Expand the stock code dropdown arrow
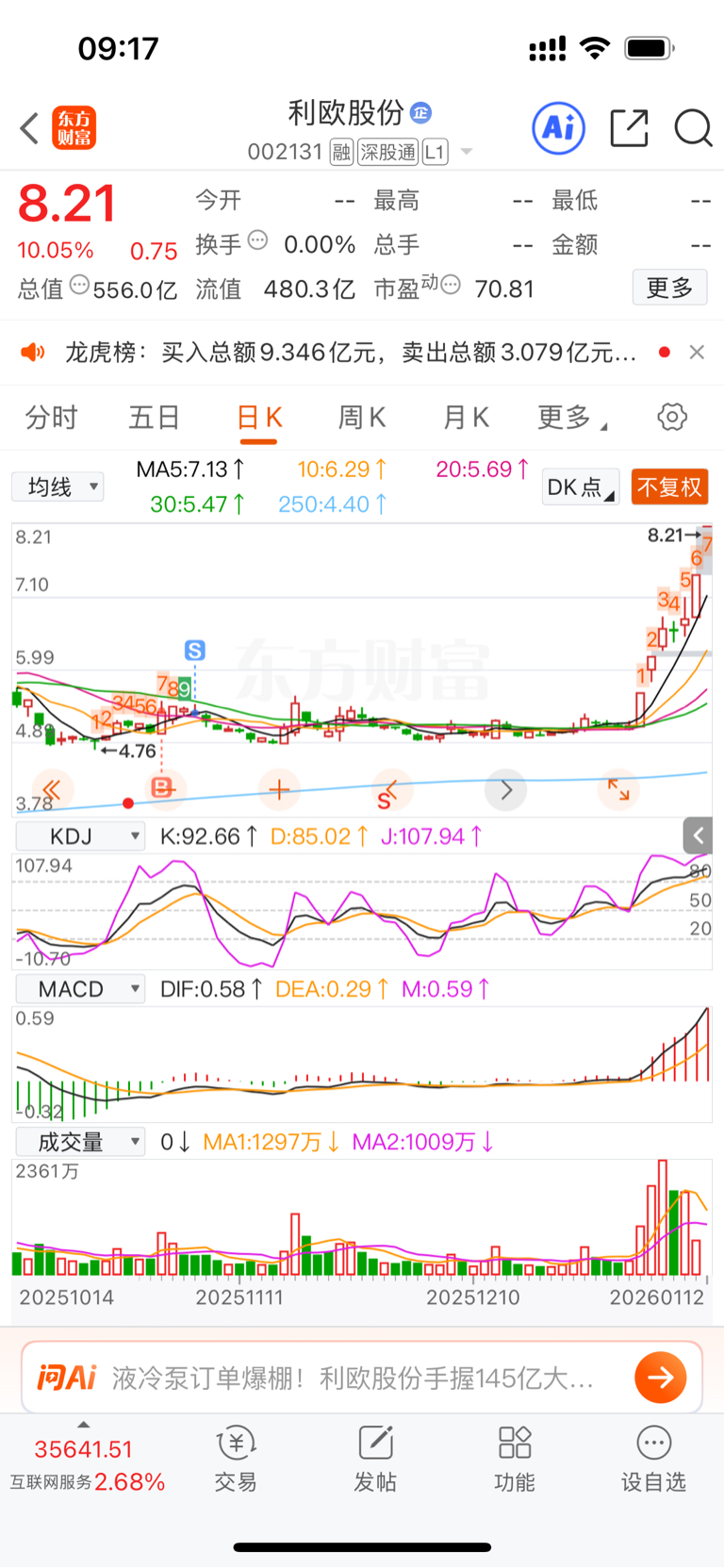The height and width of the screenshot is (1568, 724). [466, 152]
